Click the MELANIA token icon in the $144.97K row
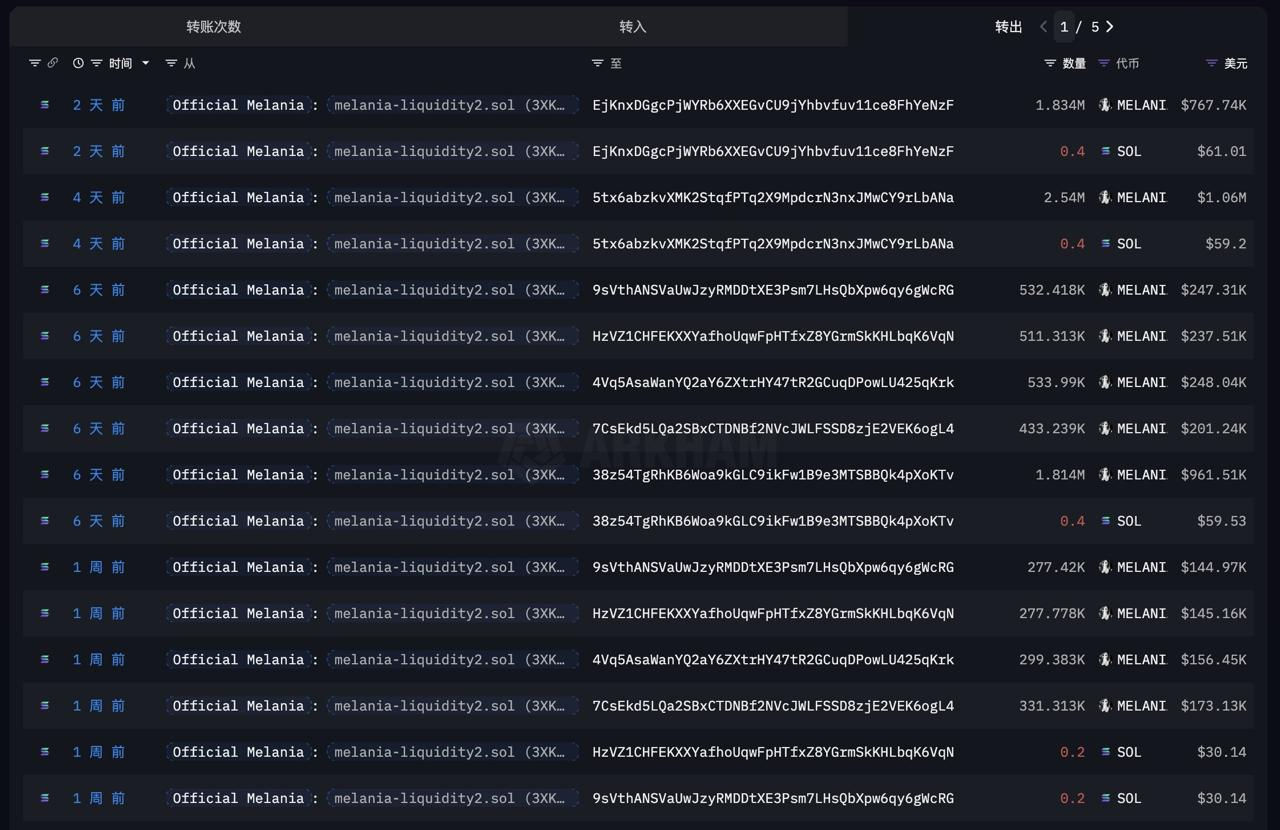This screenshot has height=830, width=1280. pos(1105,567)
